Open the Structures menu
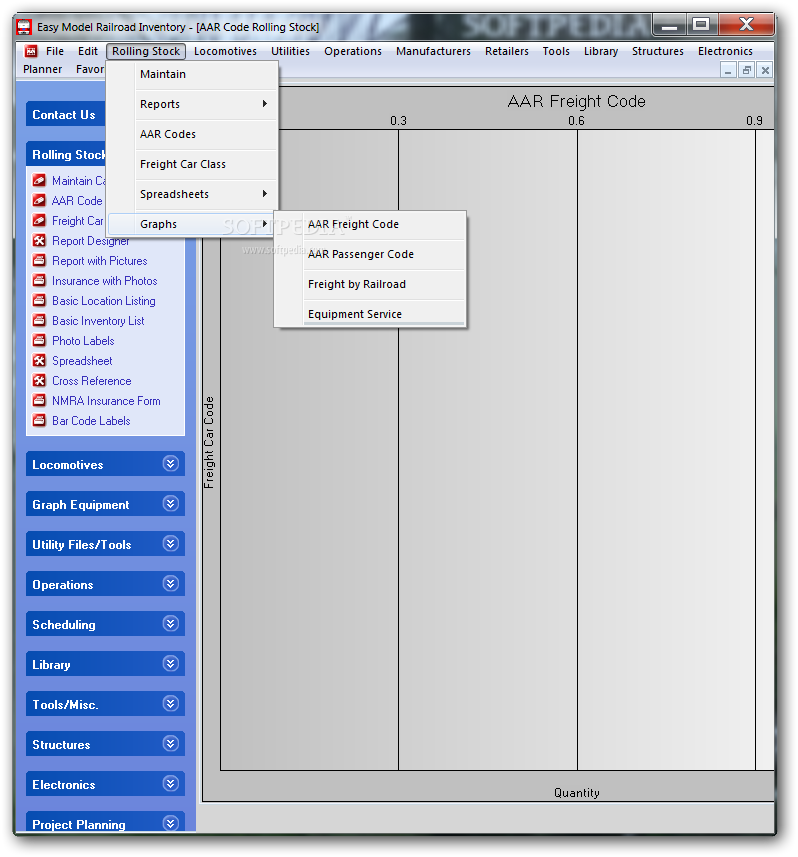The width and height of the screenshot is (798, 857). [x=658, y=51]
